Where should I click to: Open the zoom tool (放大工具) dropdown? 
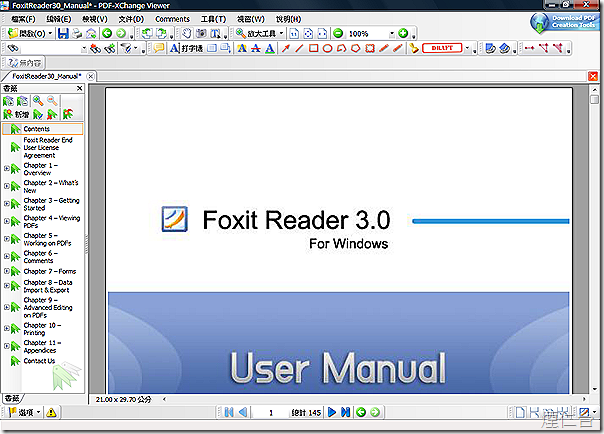click(282, 34)
